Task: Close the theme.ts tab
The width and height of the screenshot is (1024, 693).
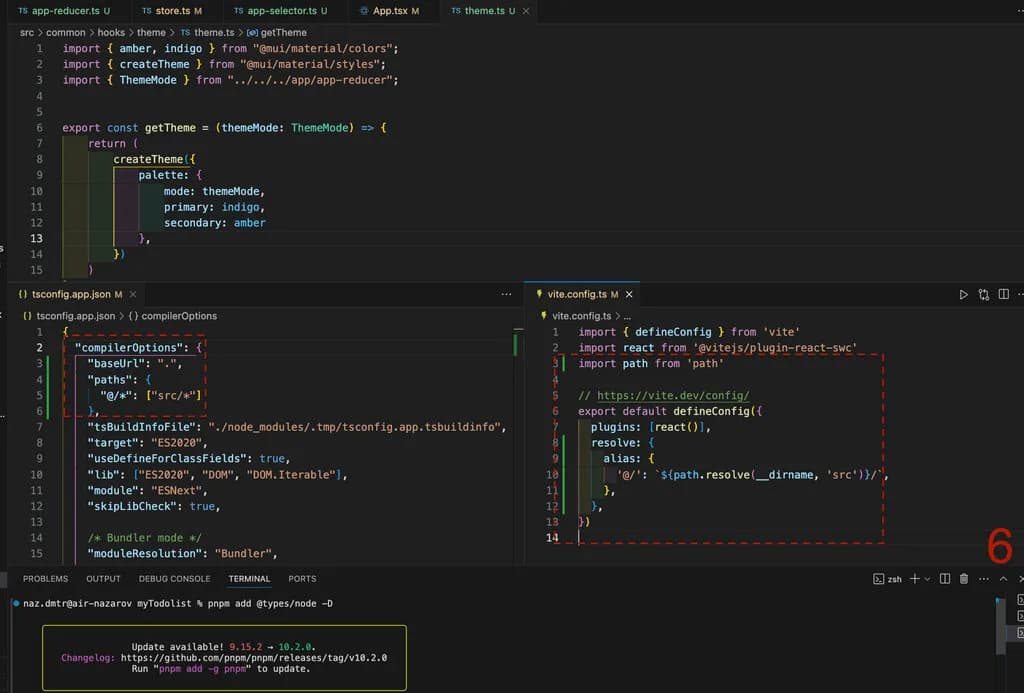Action: point(526,11)
